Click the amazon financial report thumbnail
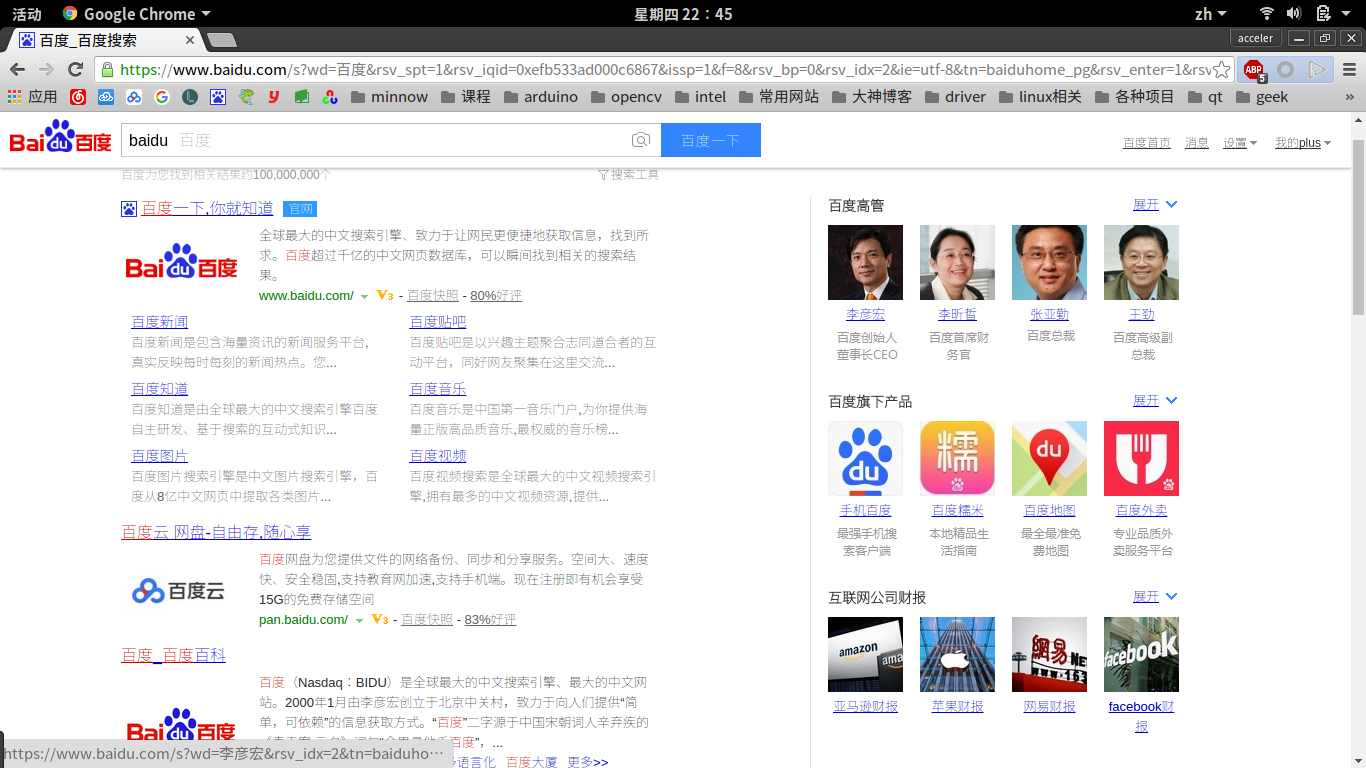This screenshot has width=1366, height=768. point(865,654)
